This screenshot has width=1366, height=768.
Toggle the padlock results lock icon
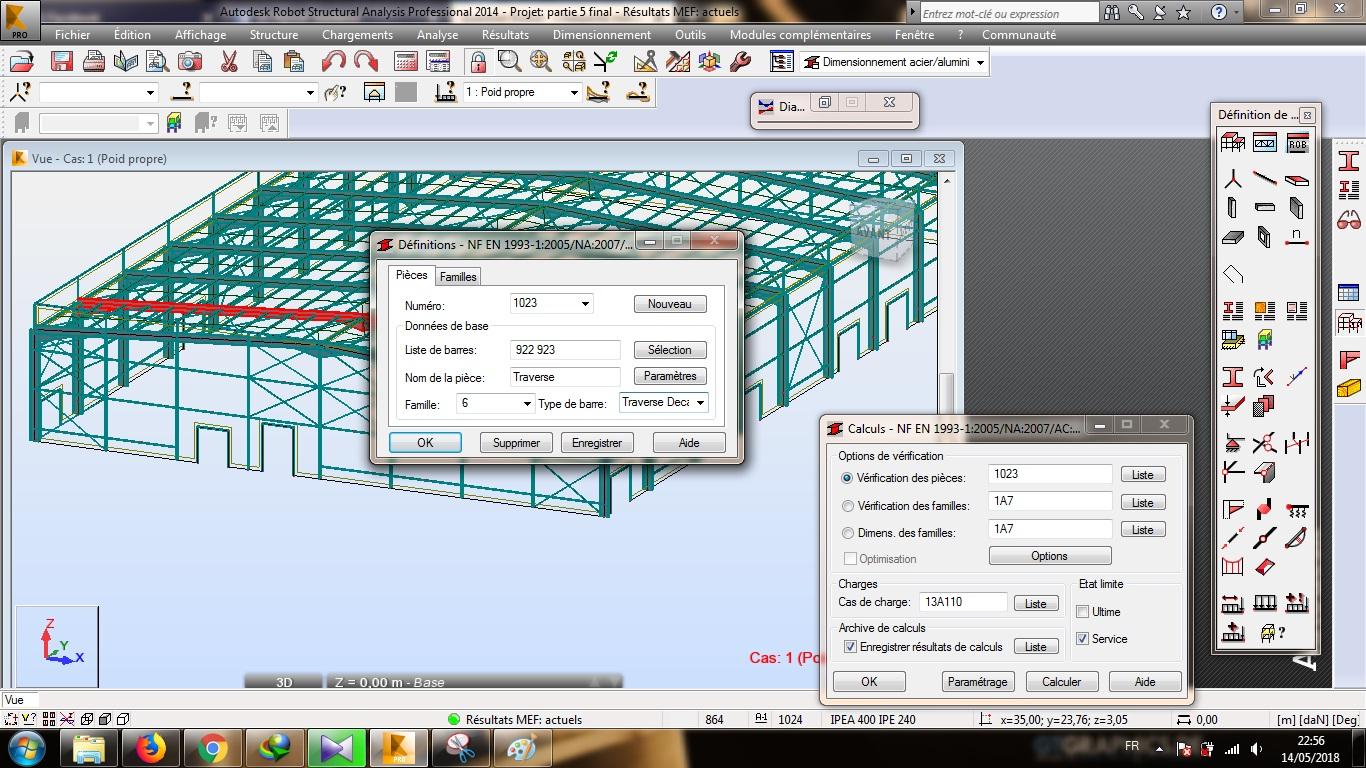click(x=478, y=62)
